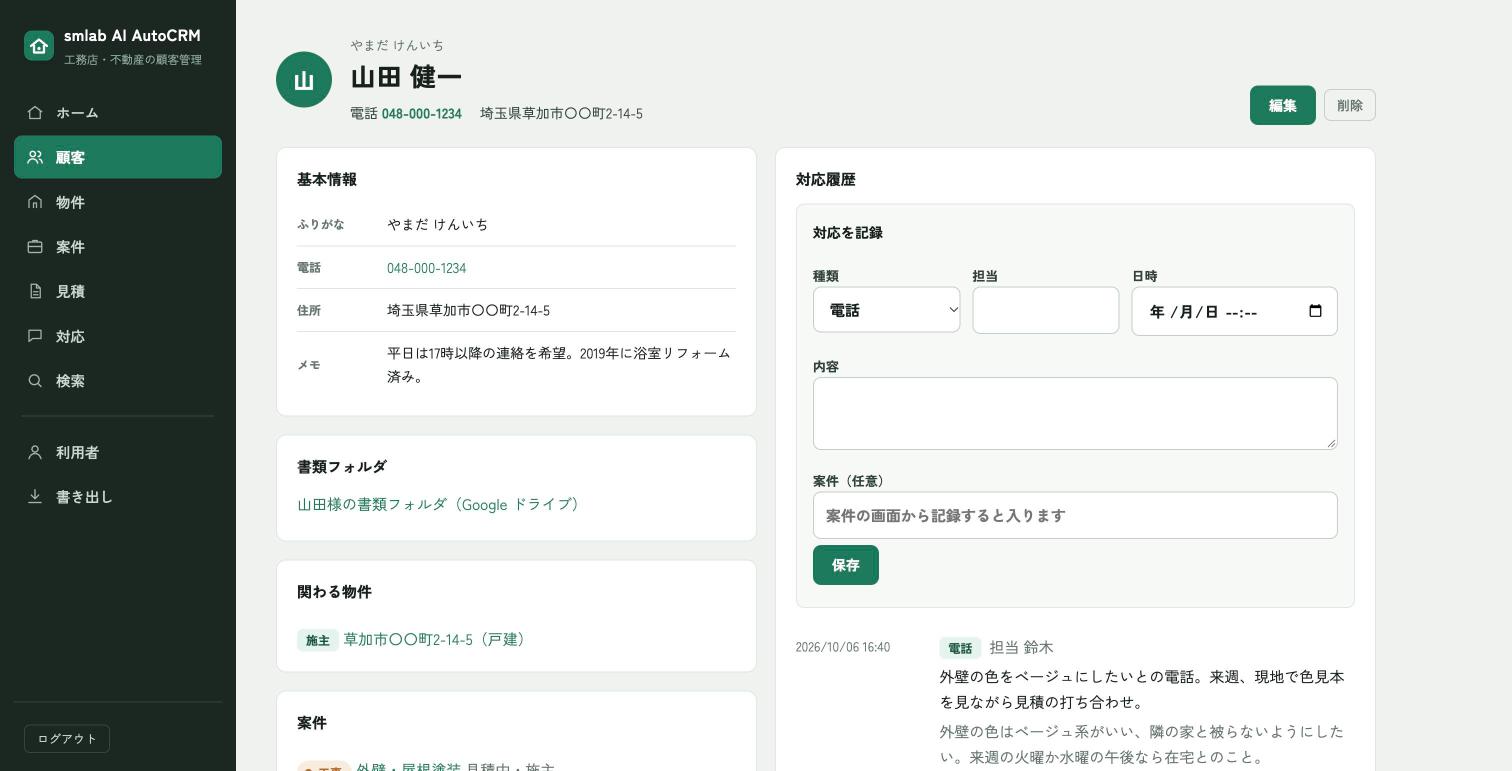Click the 編集 button
Viewport: 1512px width, 771px height.
(x=1282, y=105)
